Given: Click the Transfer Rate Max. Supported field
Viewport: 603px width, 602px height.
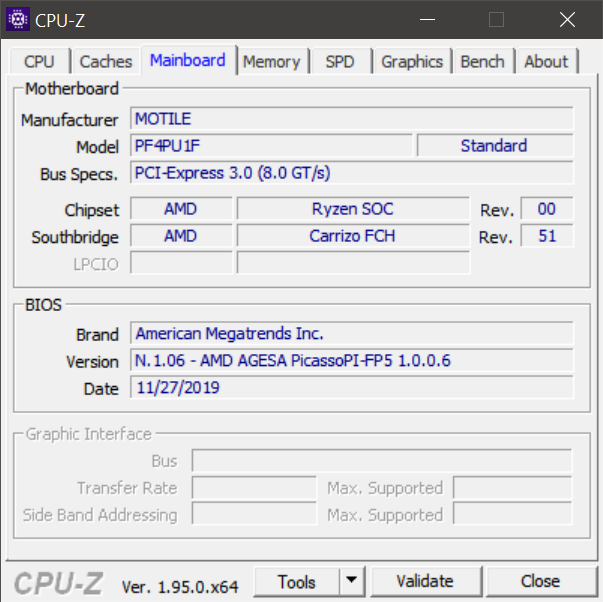Looking at the screenshot, I should (513, 487).
